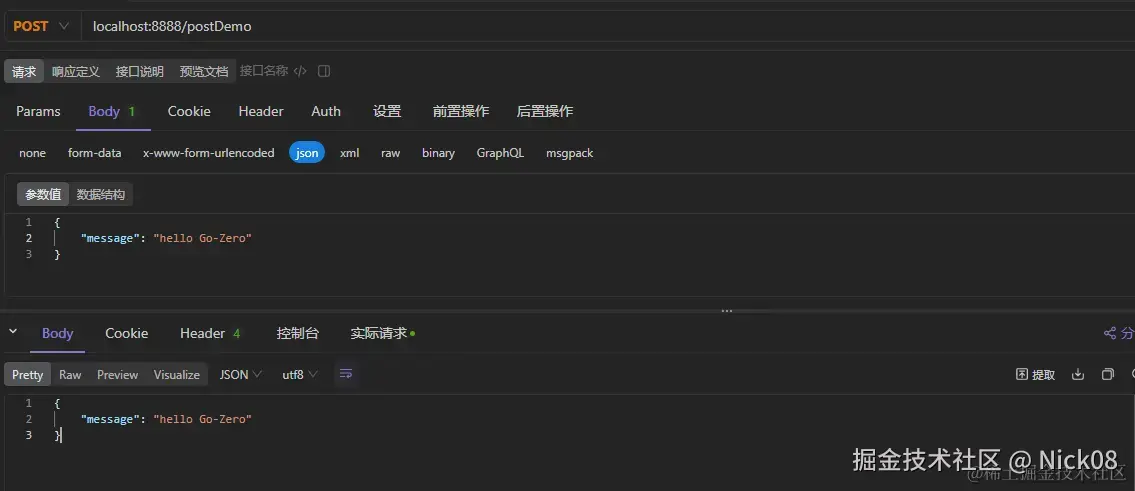Open the 预览文档 tab
This screenshot has height=491, width=1135.
(203, 71)
